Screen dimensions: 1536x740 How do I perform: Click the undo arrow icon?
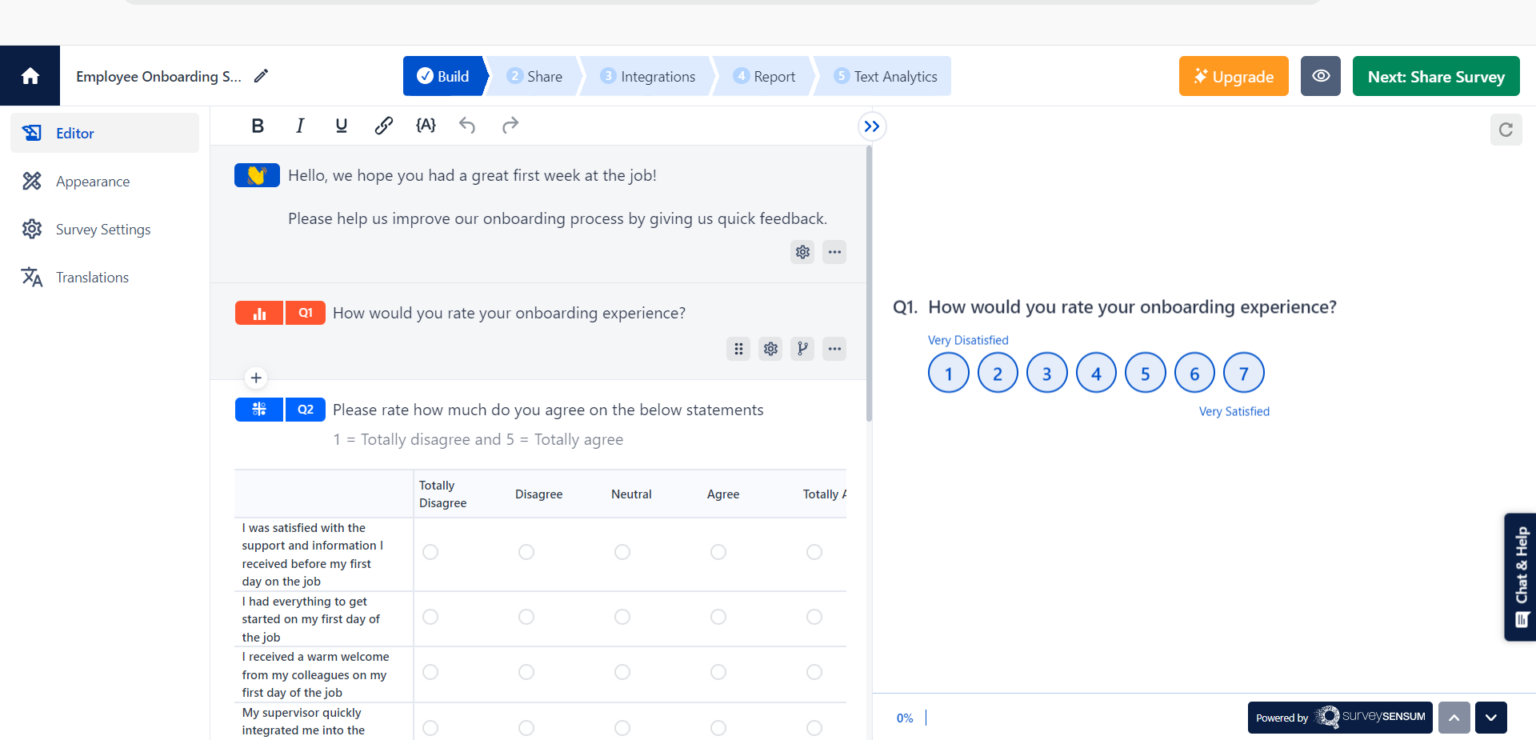coord(466,125)
